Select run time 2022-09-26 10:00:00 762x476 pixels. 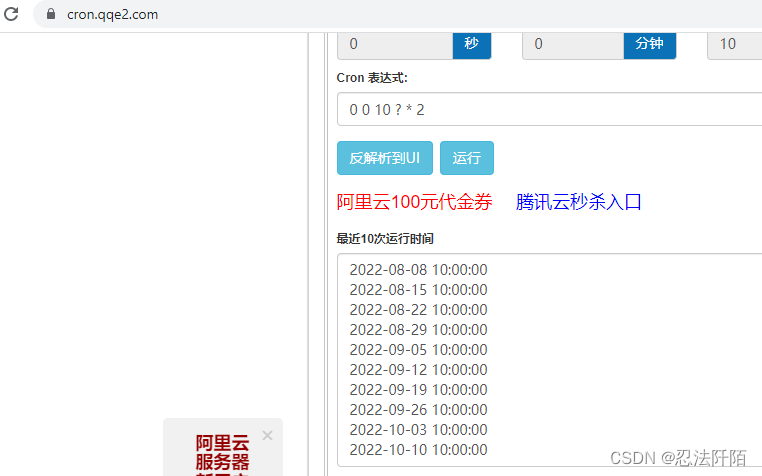point(418,409)
